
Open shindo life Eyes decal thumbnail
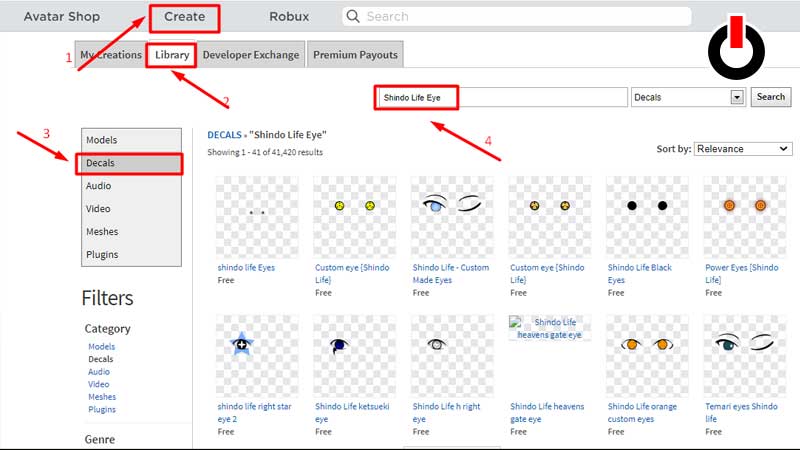coord(257,217)
